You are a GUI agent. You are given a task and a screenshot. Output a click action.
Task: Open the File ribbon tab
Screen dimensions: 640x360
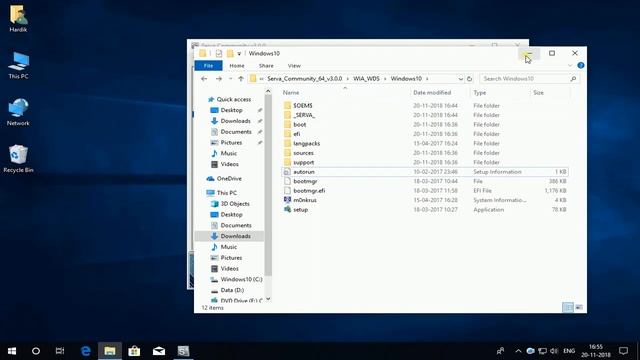click(x=208, y=65)
